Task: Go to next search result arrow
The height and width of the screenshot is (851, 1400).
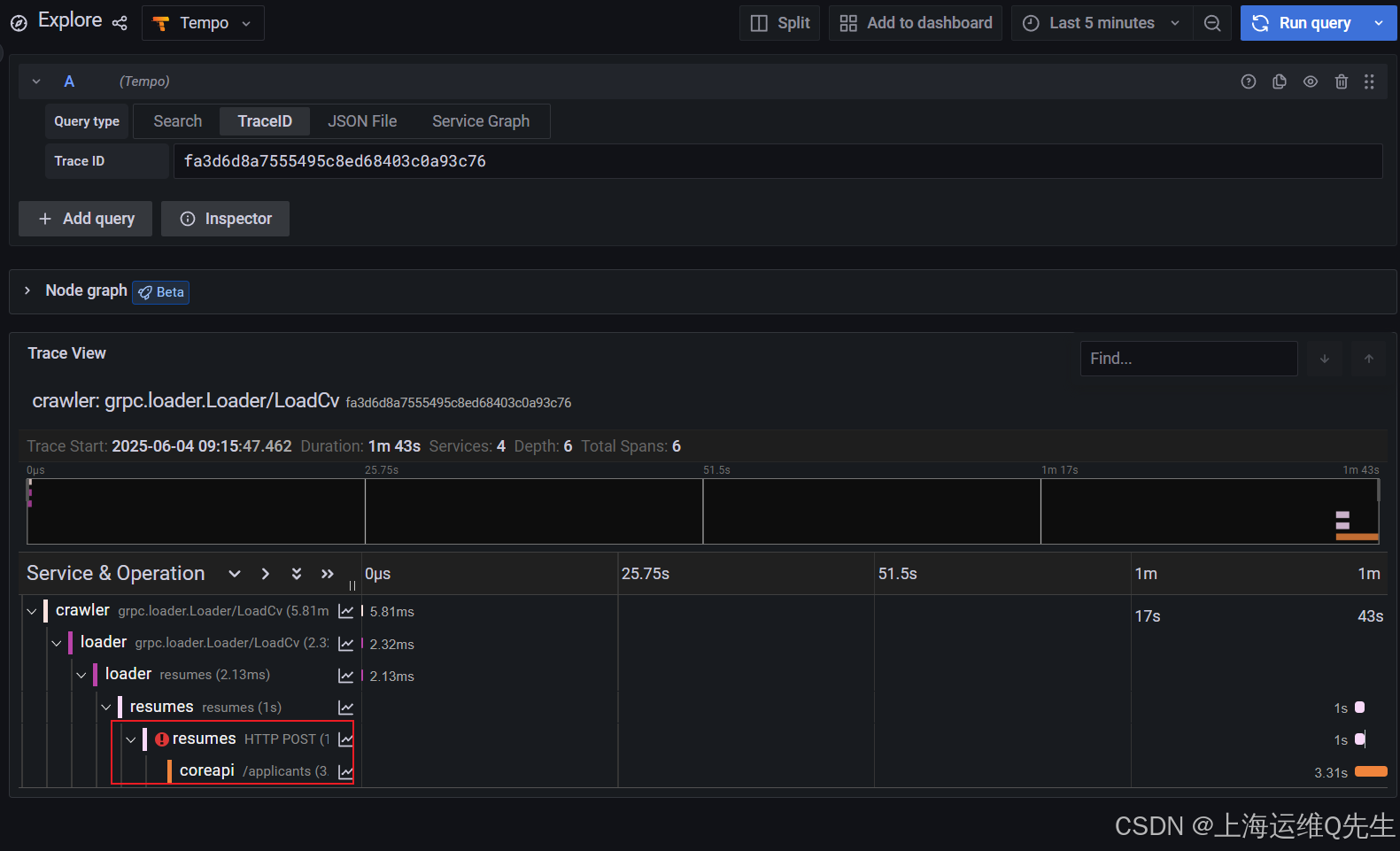Action: [1325, 359]
